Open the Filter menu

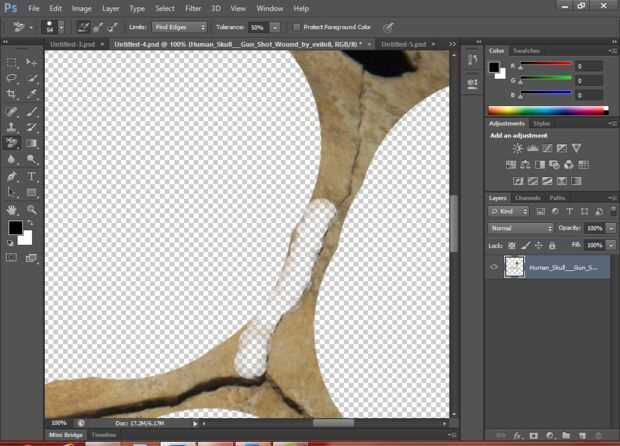[193, 8]
